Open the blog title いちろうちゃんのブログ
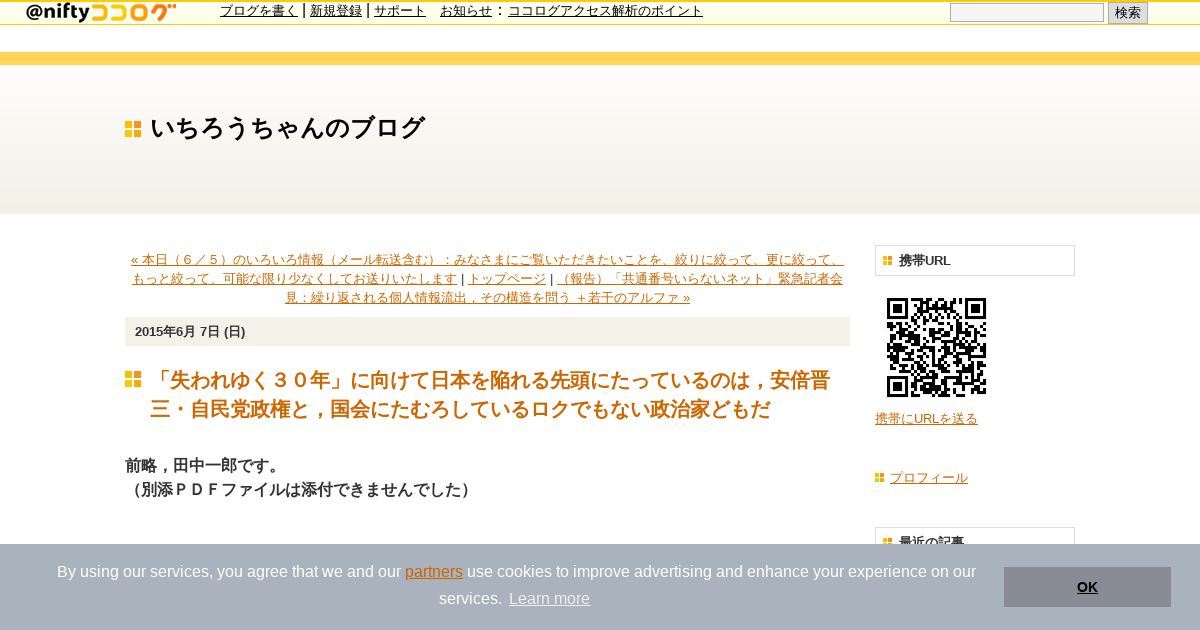 point(287,128)
